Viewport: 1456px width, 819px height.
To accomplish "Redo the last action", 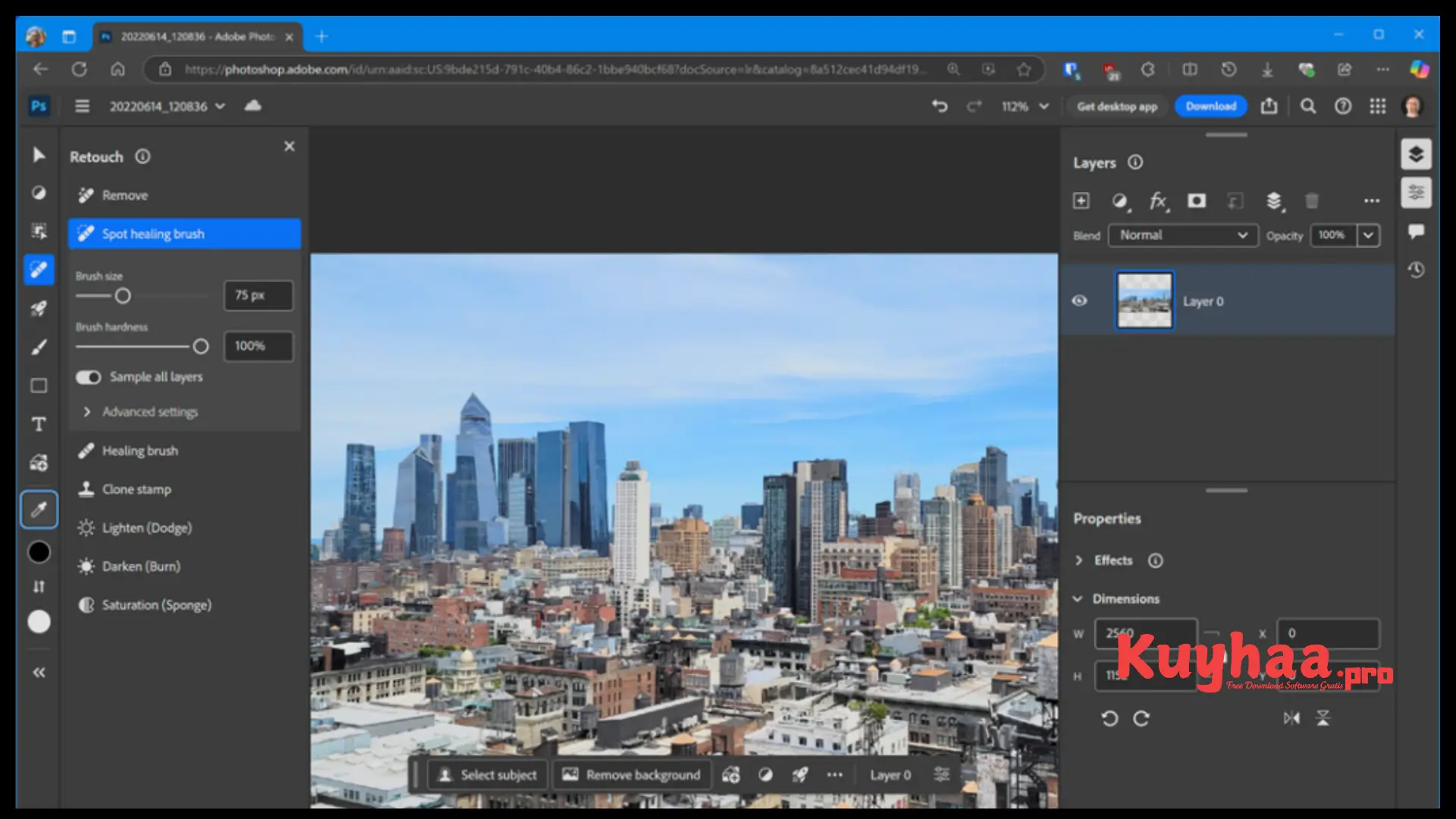I will (974, 106).
